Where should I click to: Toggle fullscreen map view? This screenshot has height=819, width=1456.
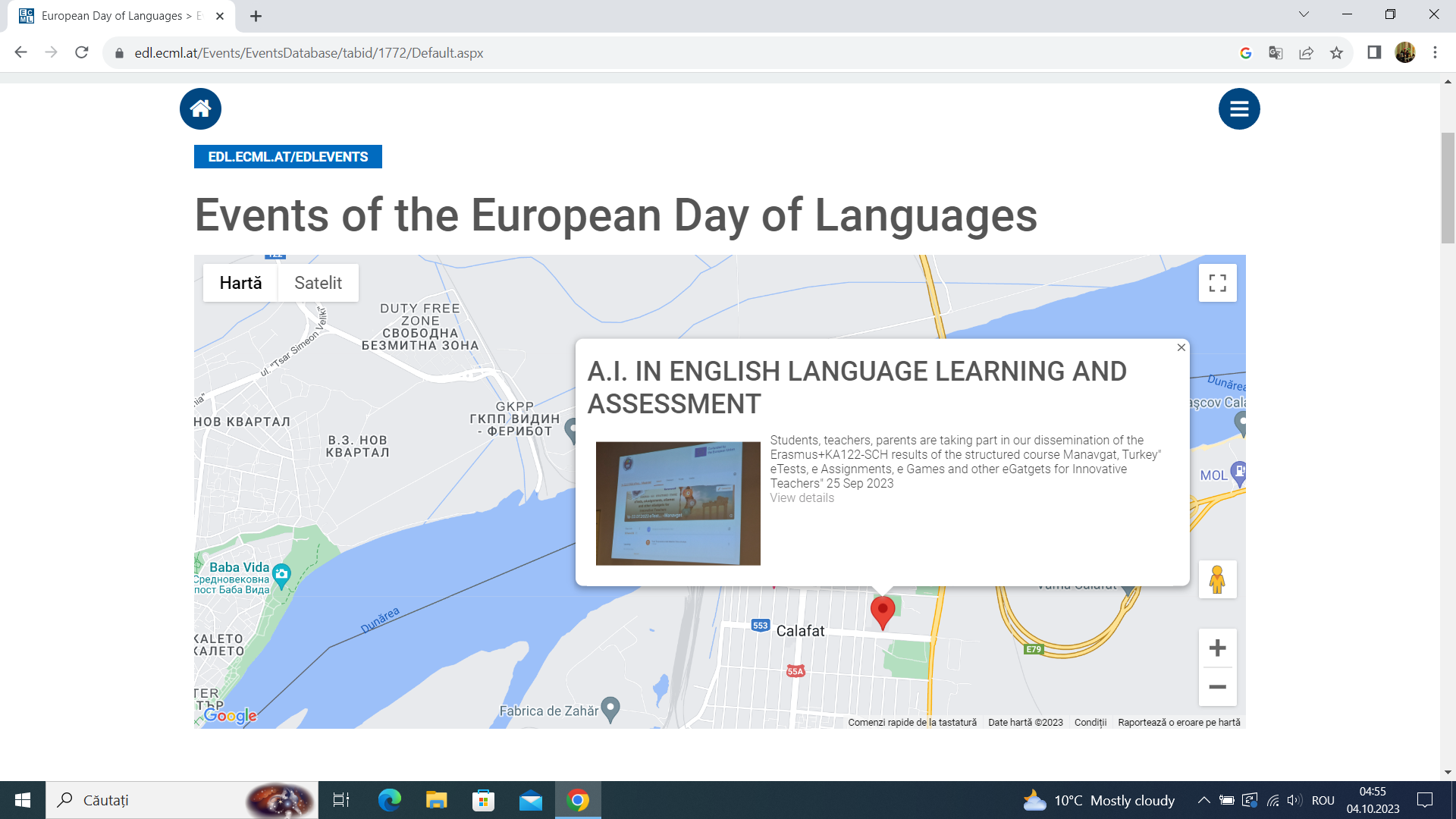pyautogui.click(x=1217, y=283)
